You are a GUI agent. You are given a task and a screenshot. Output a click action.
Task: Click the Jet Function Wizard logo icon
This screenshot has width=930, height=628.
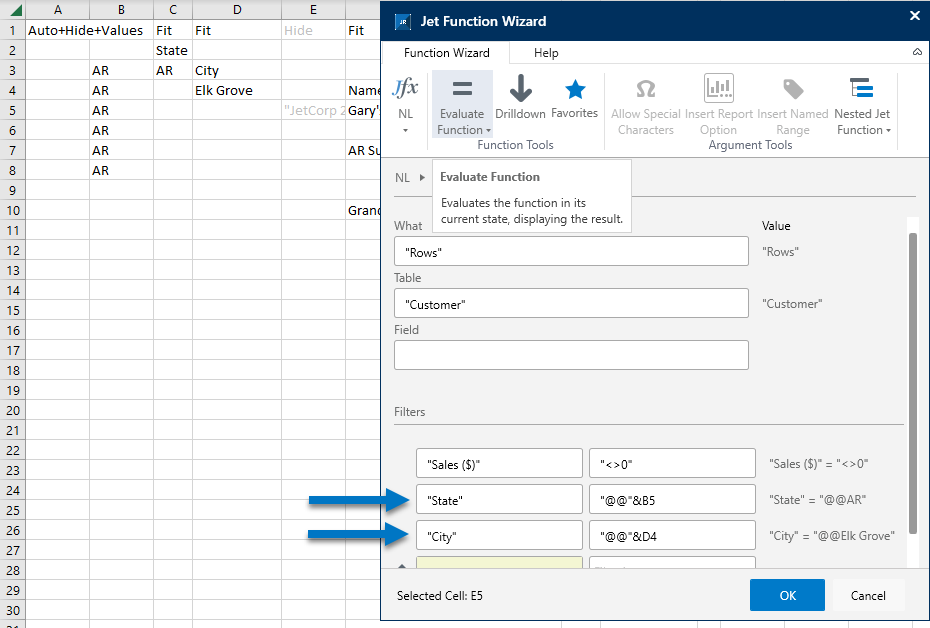click(403, 21)
